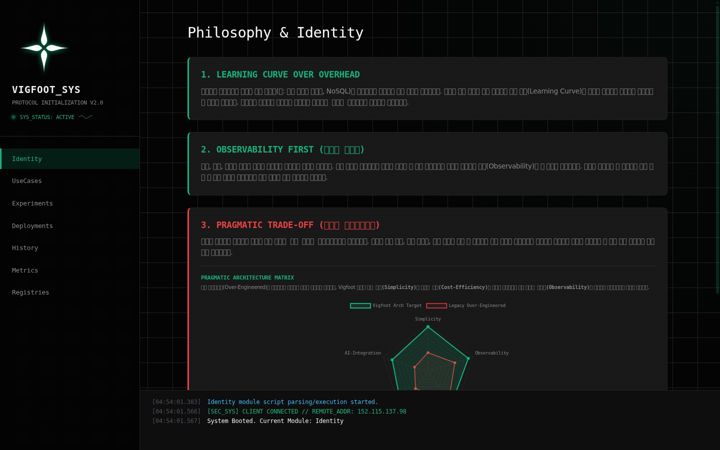Viewport: 720px width, 450px height.
Task: Click the Learning Curve Over Overhead heading
Action: (x=280, y=74)
